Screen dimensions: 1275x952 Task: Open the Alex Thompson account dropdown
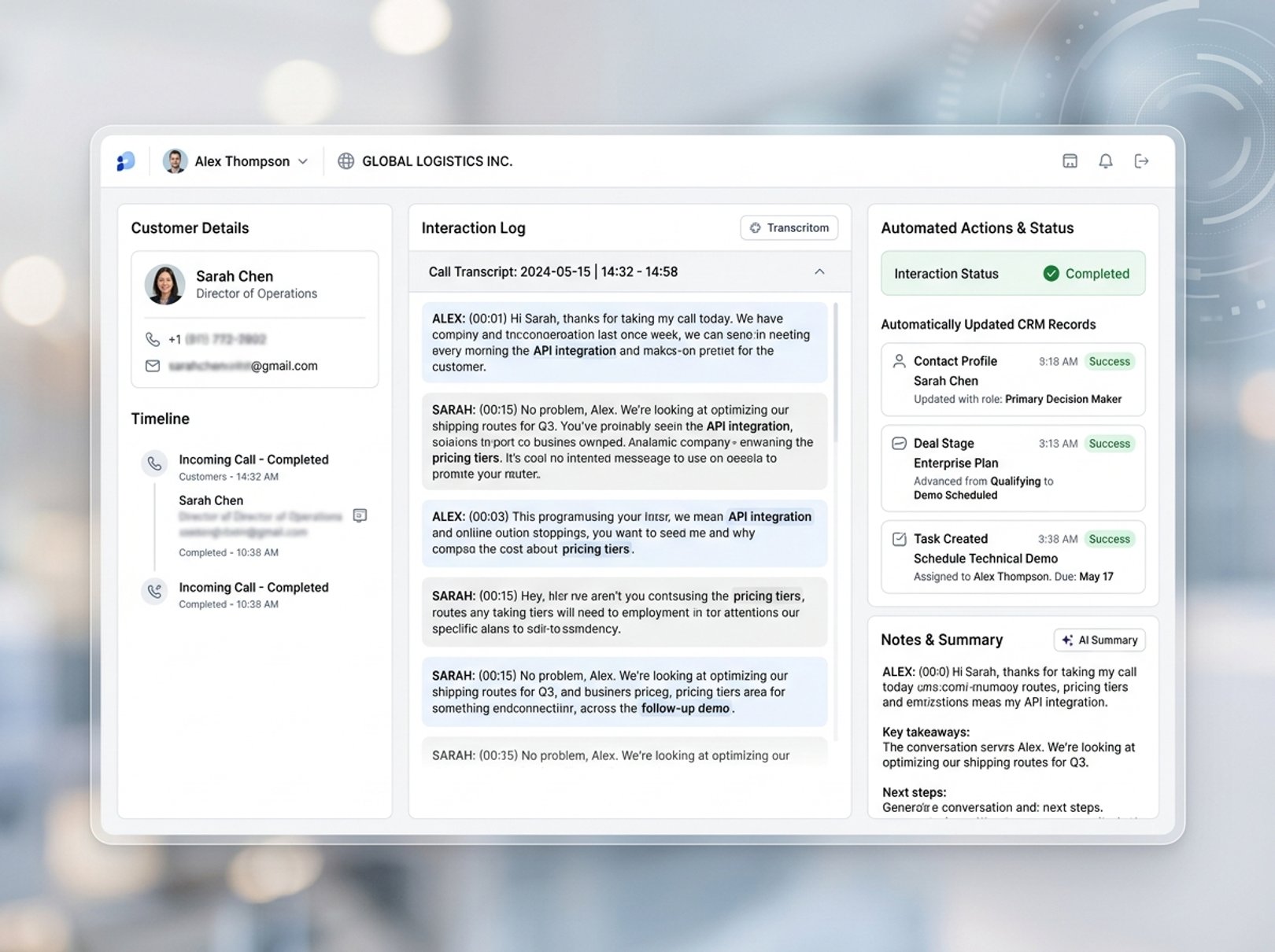[303, 161]
